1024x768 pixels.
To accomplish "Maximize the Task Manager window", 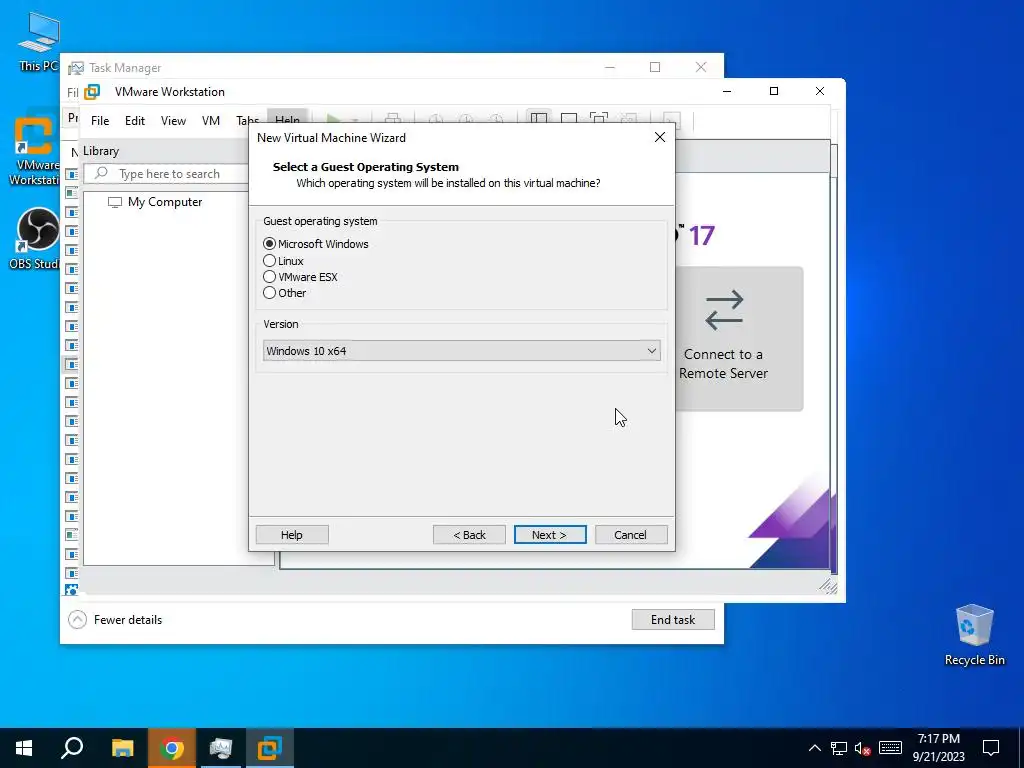I will coord(655,67).
